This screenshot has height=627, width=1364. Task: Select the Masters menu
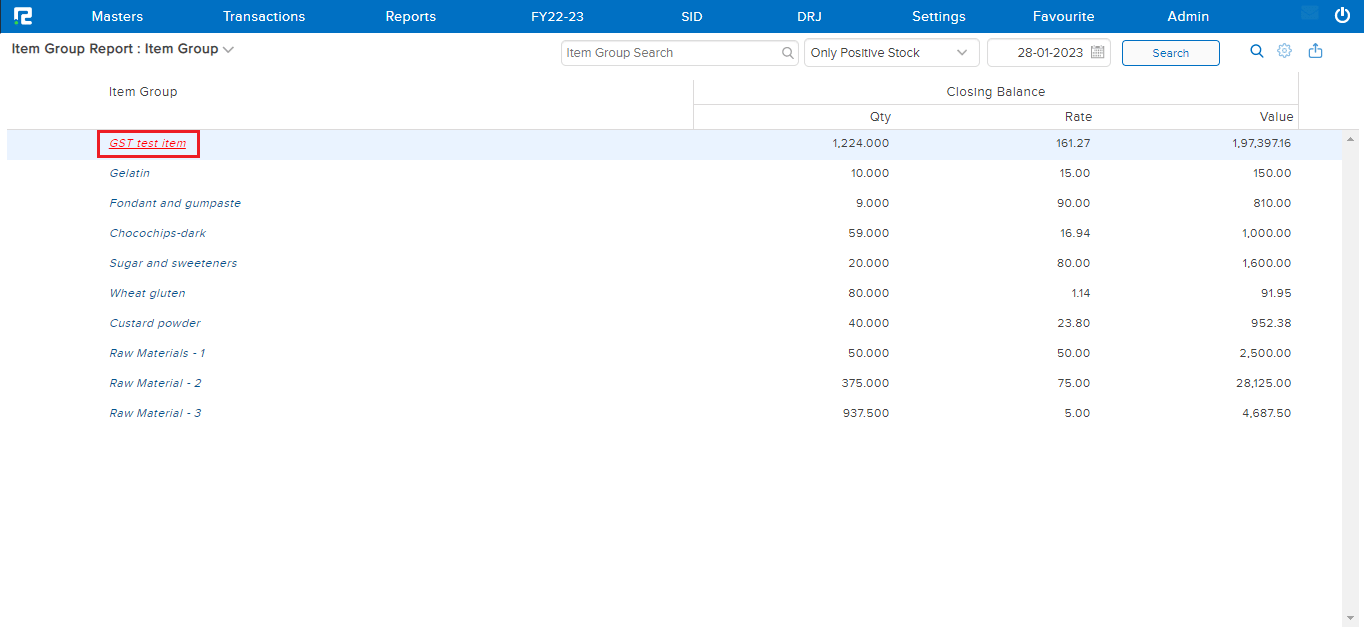[117, 16]
